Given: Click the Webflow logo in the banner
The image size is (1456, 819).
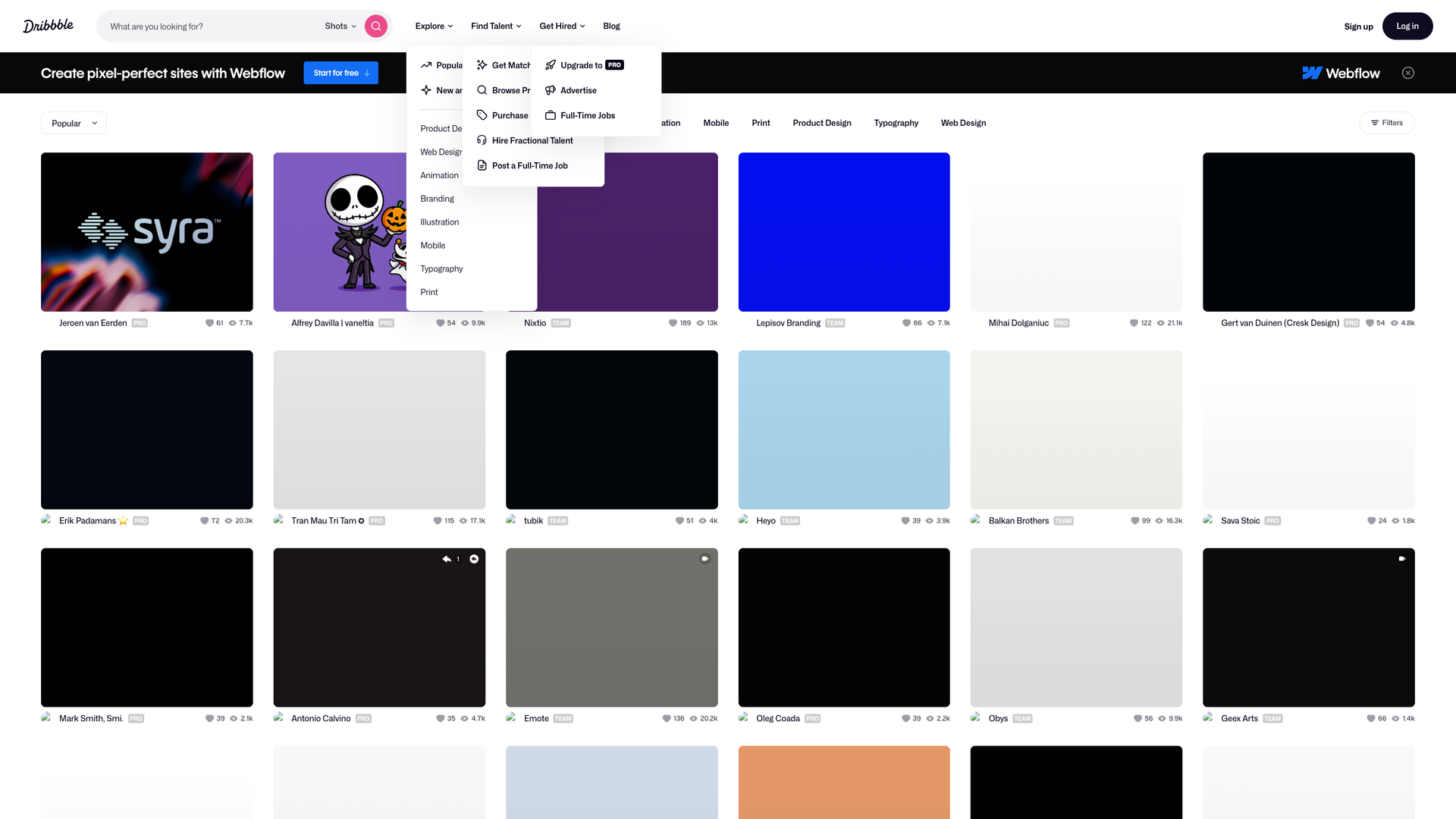Looking at the screenshot, I should pyautogui.click(x=1341, y=73).
